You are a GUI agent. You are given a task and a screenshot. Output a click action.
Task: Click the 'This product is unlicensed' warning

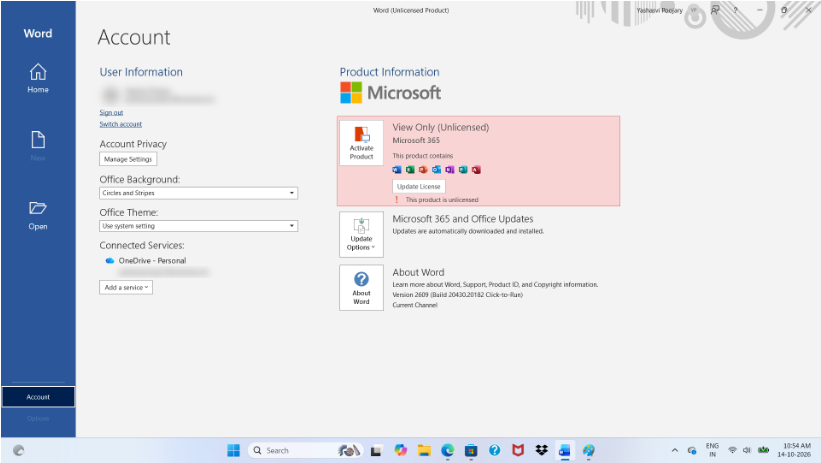(442, 200)
